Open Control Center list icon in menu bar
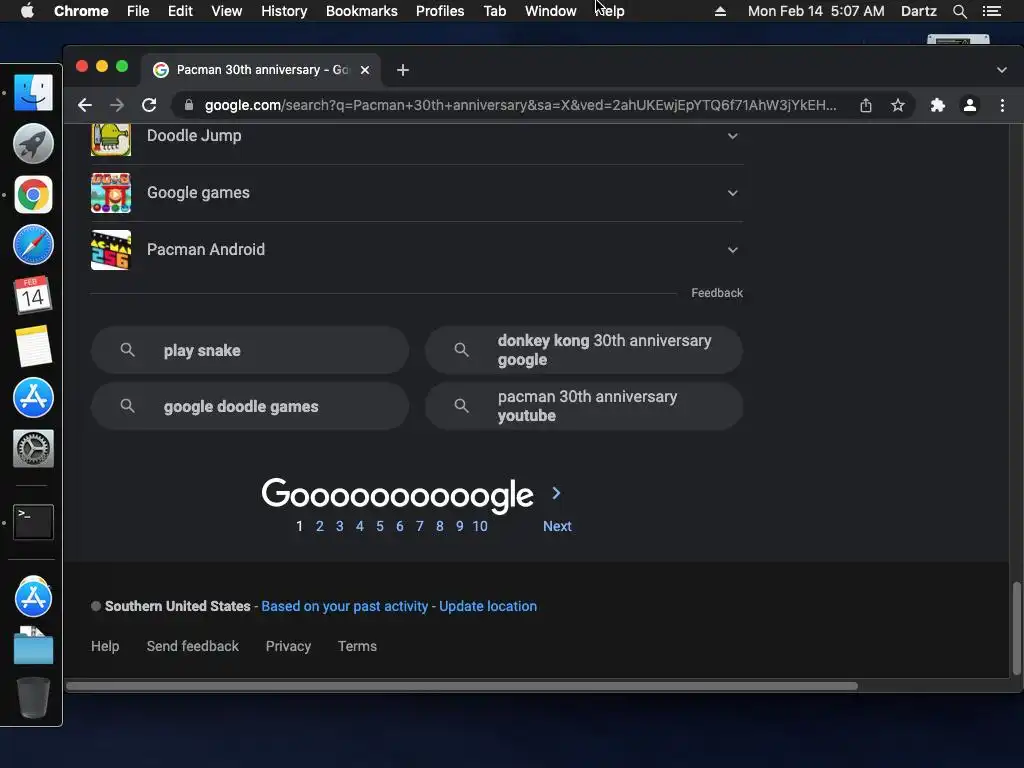The height and width of the screenshot is (768, 1024). (x=992, y=11)
